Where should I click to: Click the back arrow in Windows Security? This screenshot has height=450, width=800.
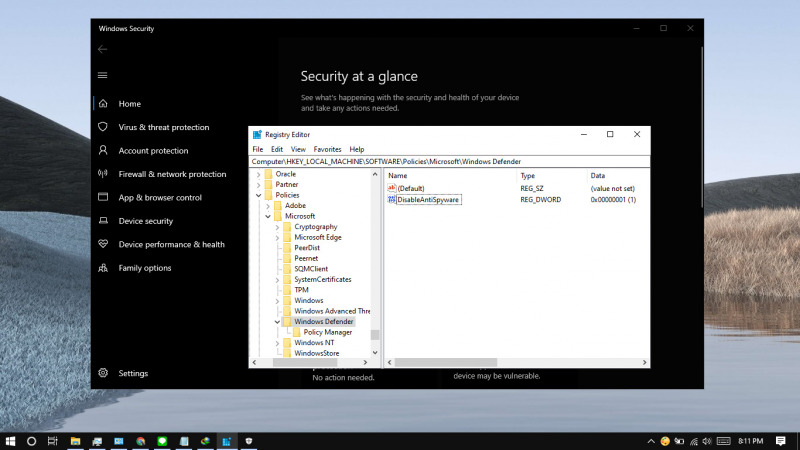(103, 49)
